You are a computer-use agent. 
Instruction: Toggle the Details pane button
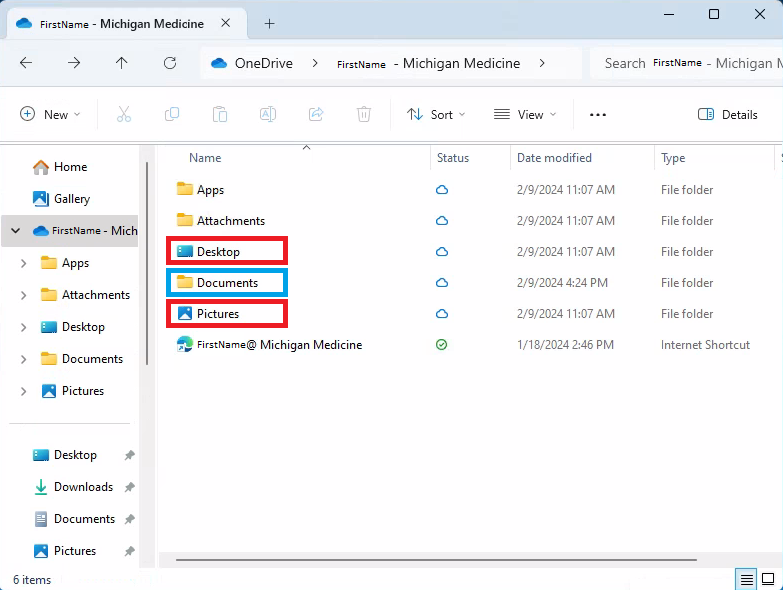(x=728, y=115)
